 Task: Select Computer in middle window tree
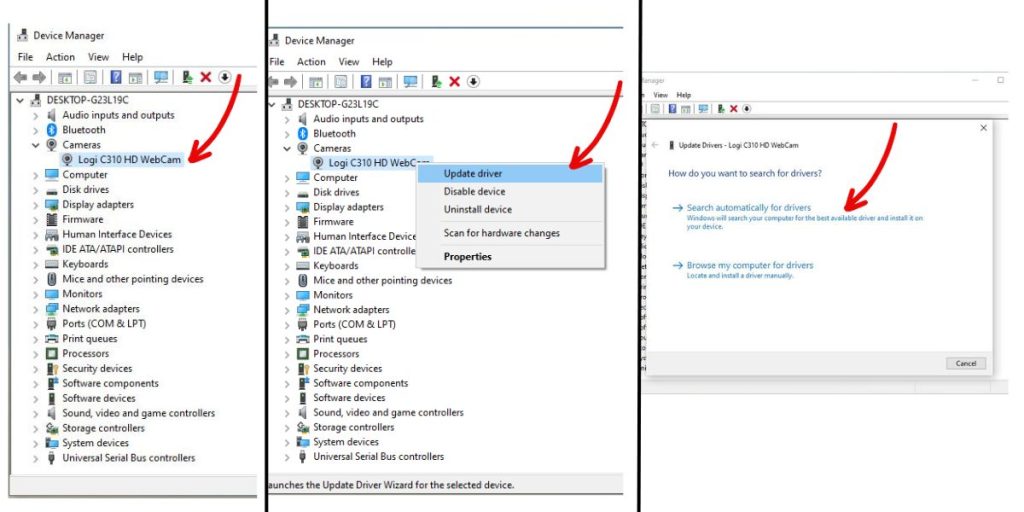tap(335, 178)
